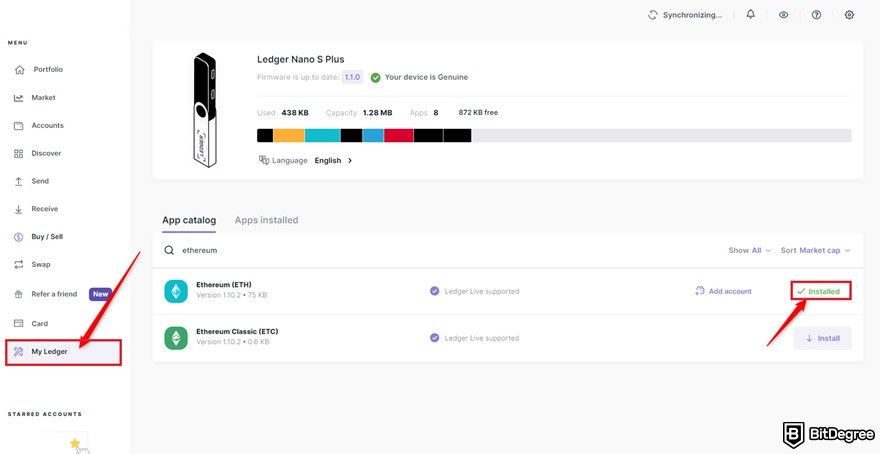Viewport: 880px width, 454px height.
Task: Click the Refer a friend gift icon
Action: coord(19,294)
